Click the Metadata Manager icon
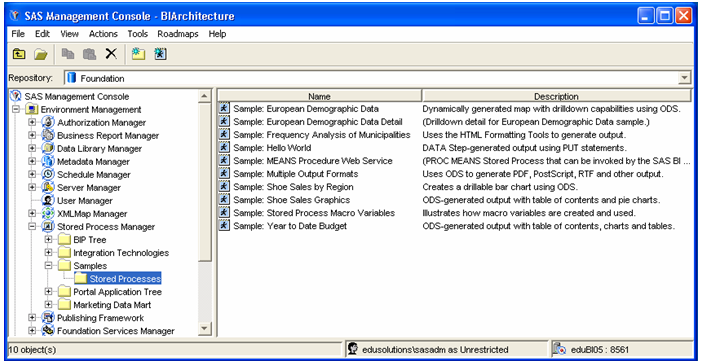Image resolution: width=701 pixels, height=364 pixels. [x=48, y=161]
